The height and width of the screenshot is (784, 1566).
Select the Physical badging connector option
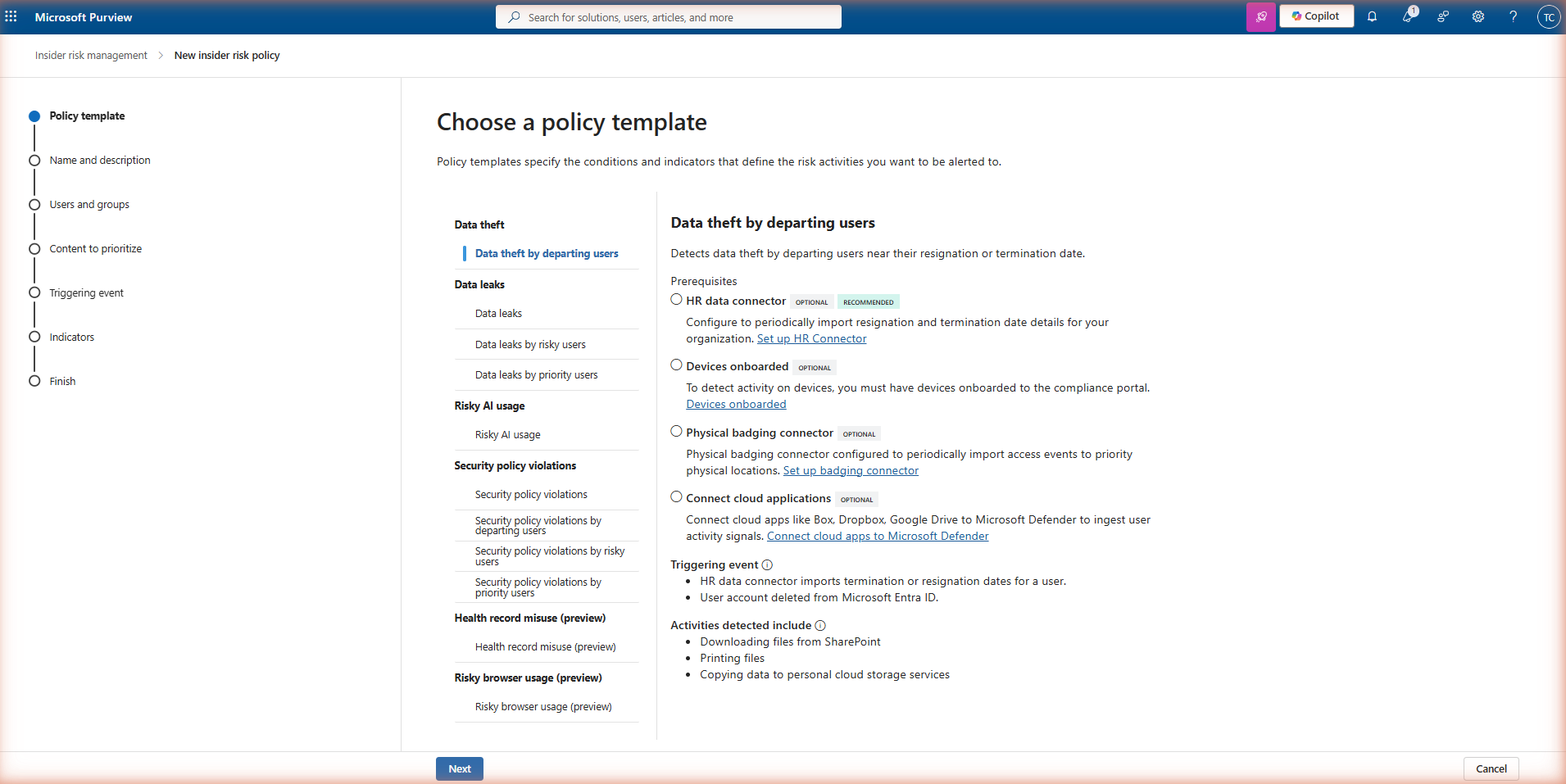[x=676, y=431]
